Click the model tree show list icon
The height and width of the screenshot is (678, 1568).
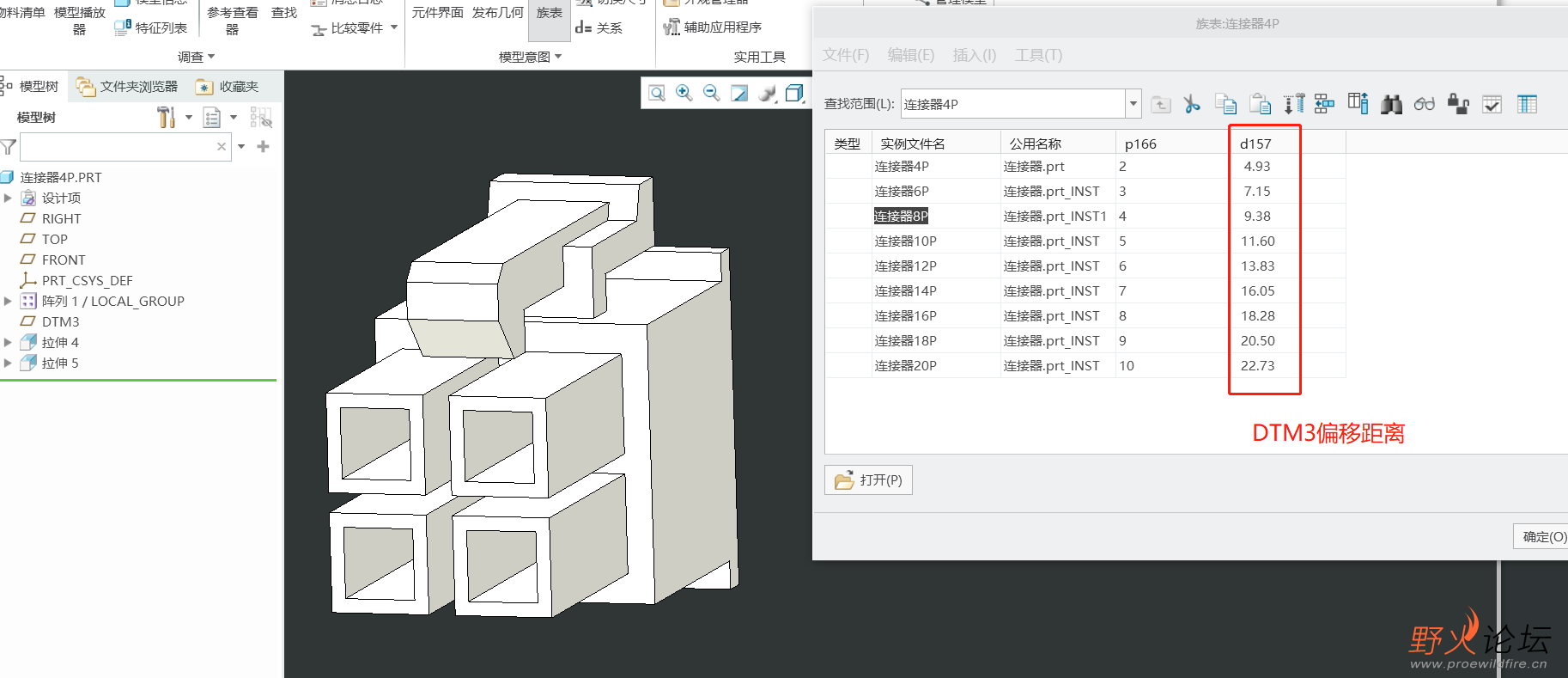[x=212, y=117]
